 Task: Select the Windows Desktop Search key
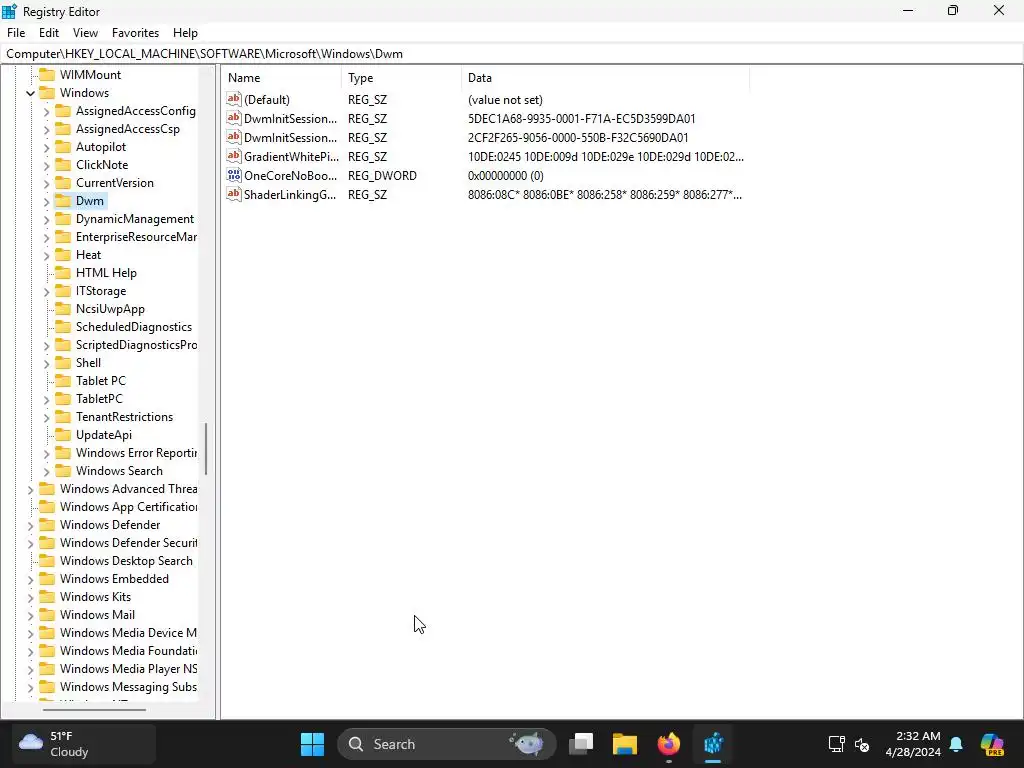(x=126, y=561)
